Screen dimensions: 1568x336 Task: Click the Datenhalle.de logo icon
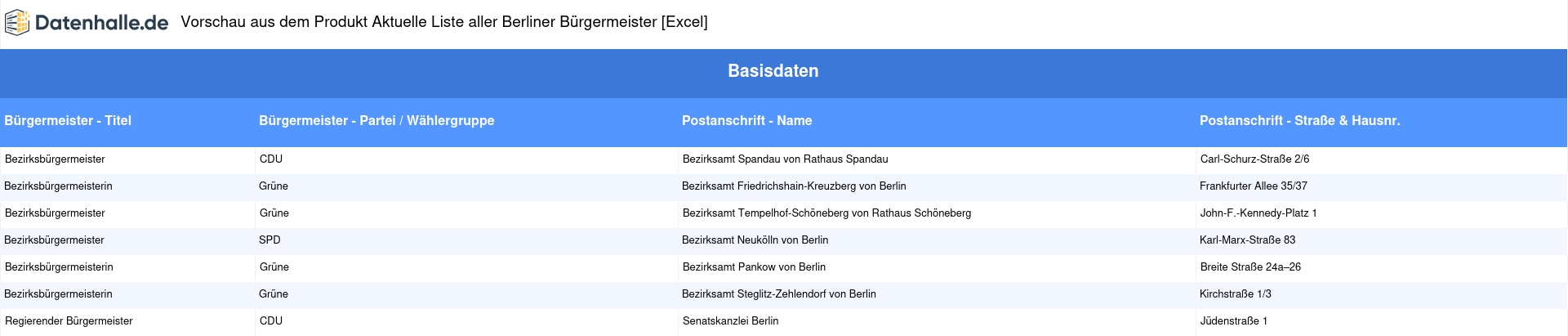[x=17, y=23]
